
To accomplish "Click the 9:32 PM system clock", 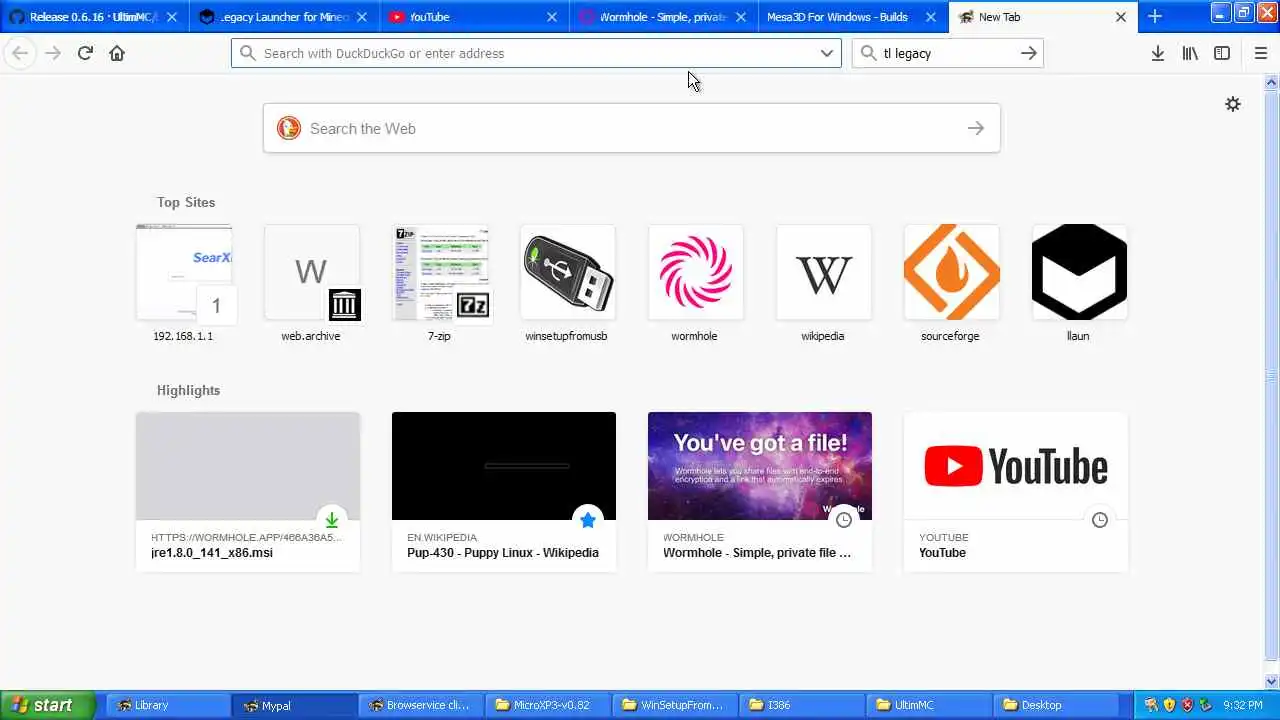I will (x=1242, y=705).
